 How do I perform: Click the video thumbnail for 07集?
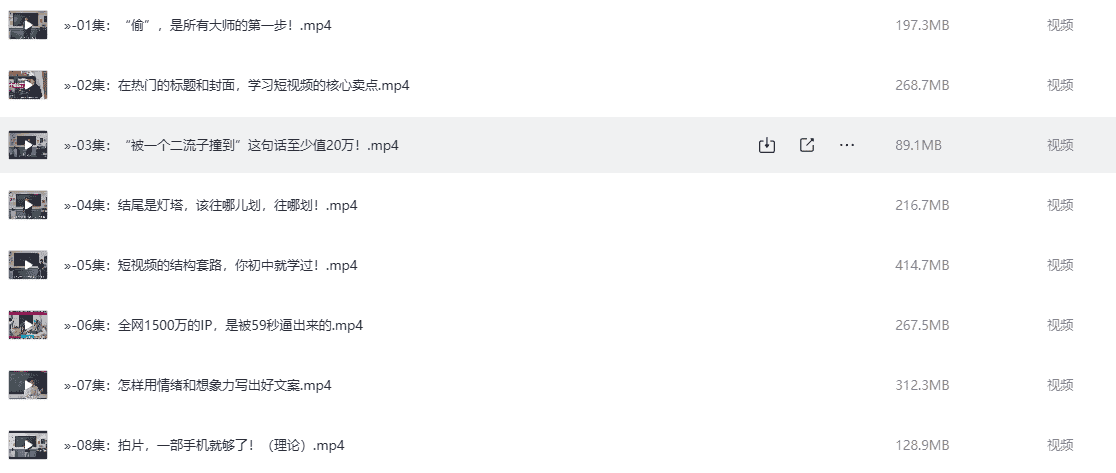[28, 385]
